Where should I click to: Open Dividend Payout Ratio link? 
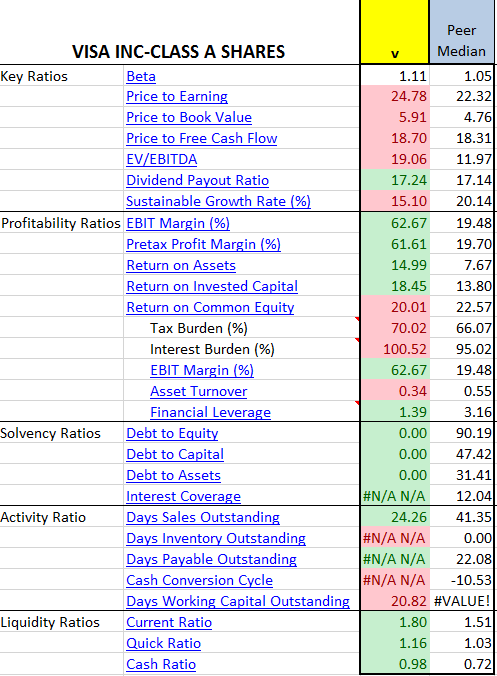(x=197, y=180)
